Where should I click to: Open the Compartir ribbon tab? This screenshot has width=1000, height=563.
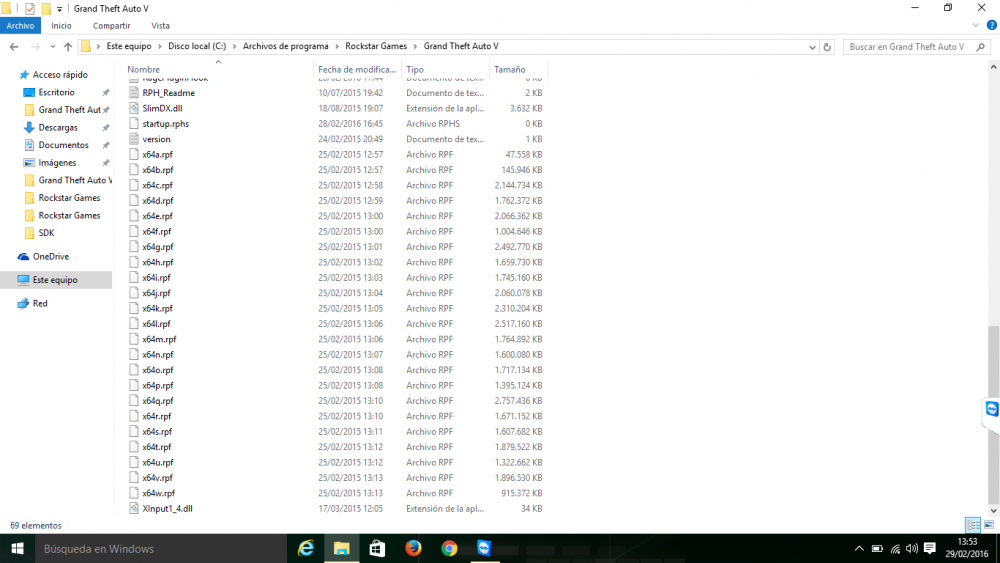pyautogui.click(x=112, y=26)
